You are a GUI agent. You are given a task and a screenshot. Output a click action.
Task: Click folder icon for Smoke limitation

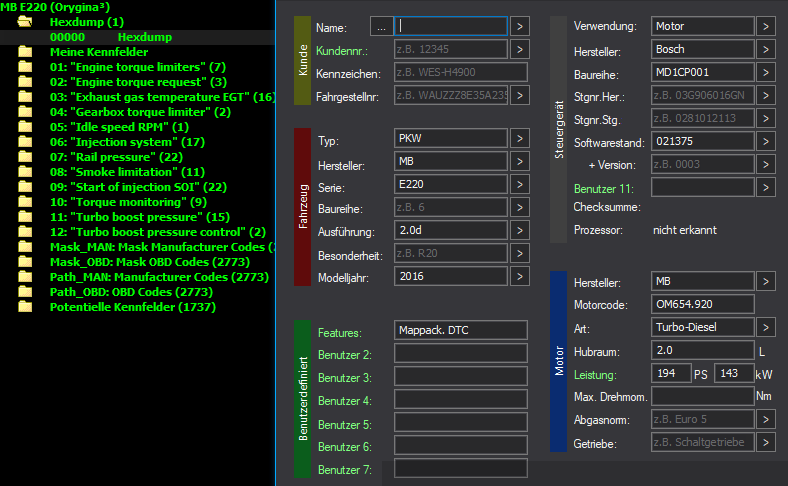[x=25, y=172]
